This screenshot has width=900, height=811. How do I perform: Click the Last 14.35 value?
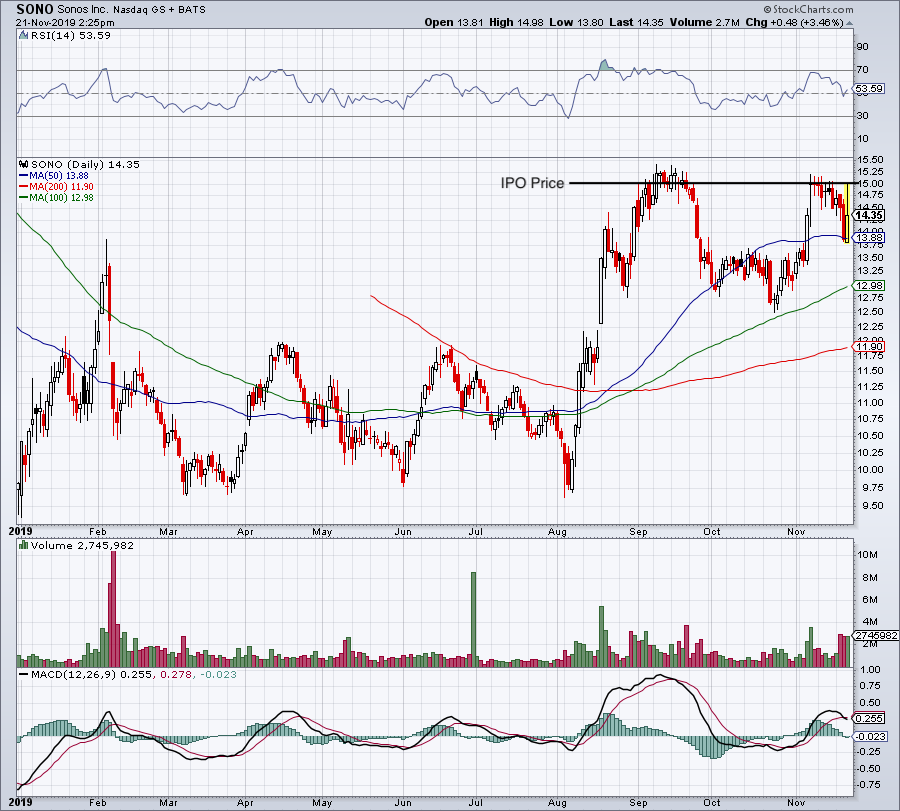636,22
